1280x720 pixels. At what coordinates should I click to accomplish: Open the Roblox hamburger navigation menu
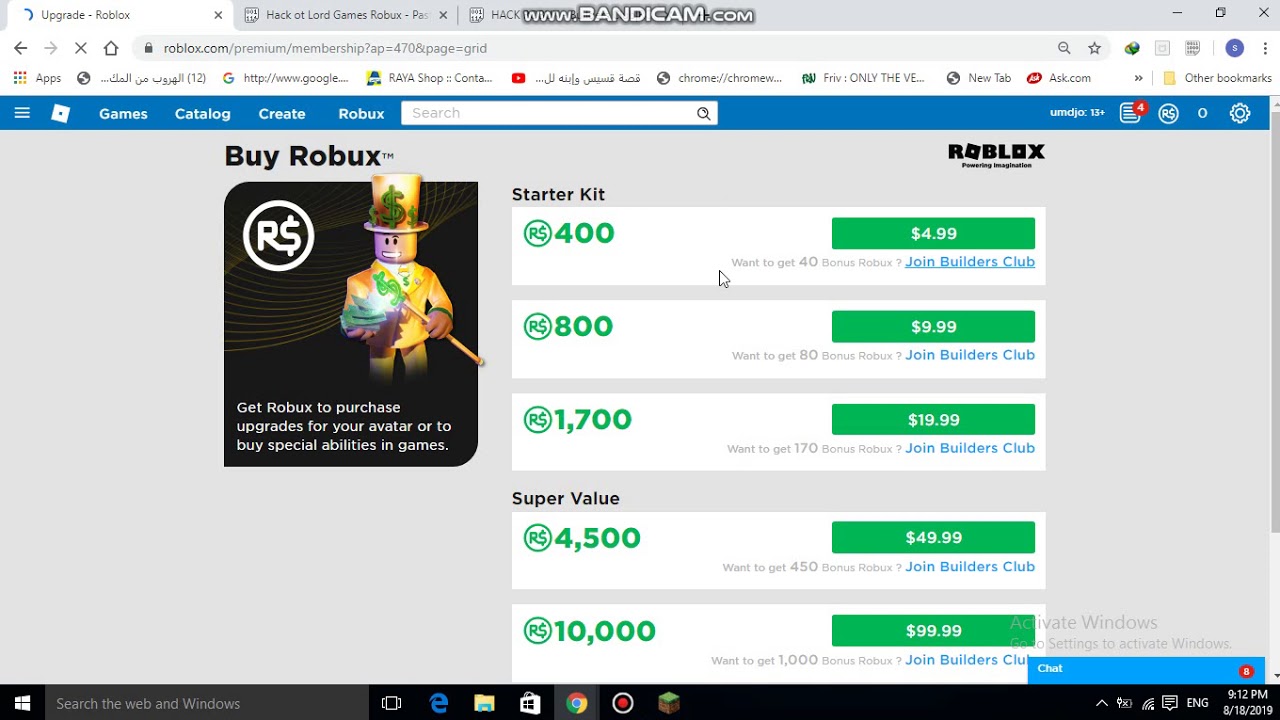tap(22, 113)
